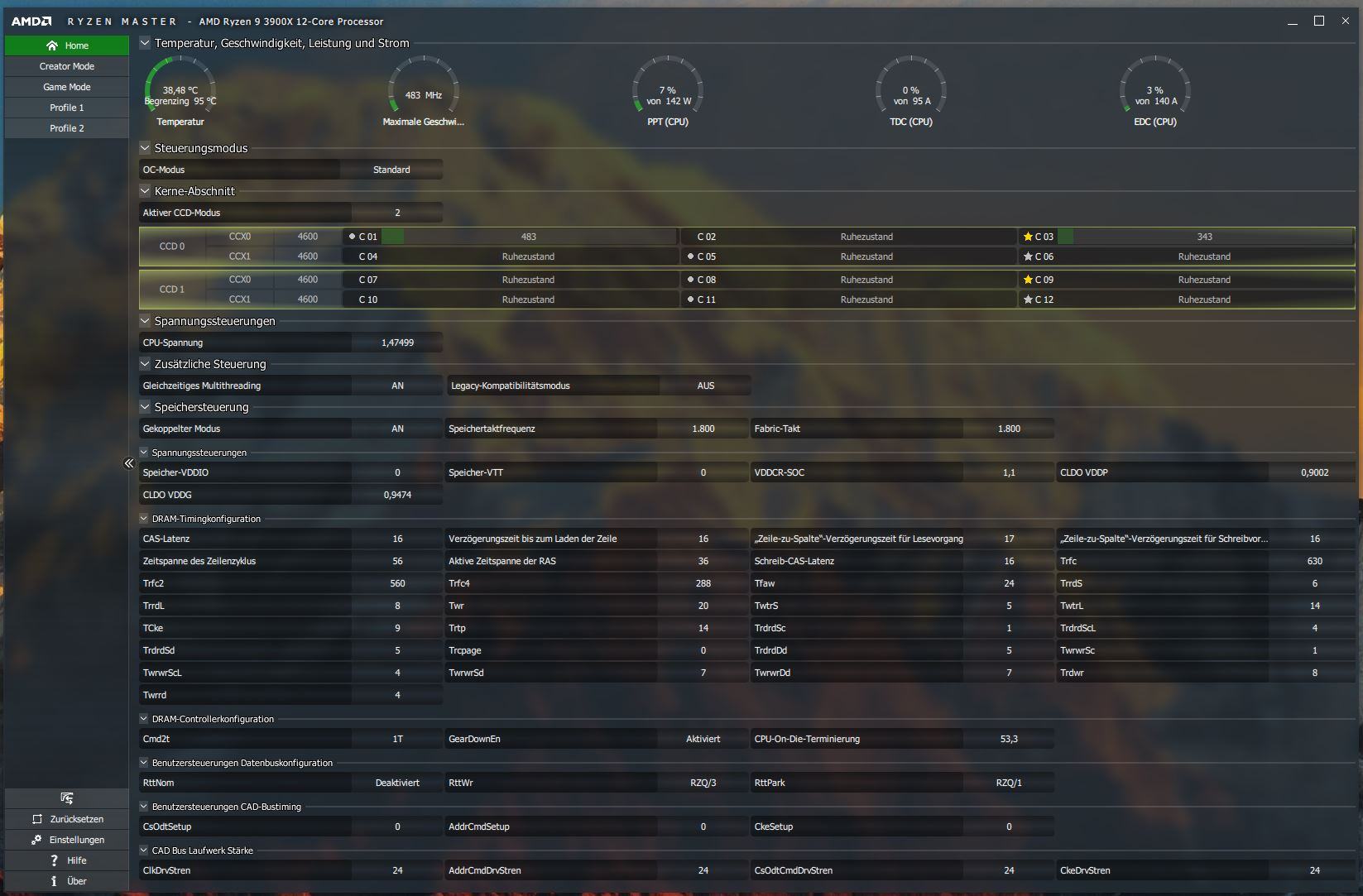Click the CPU-Spannung value field
Viewport: 1363px width, 896px height.
coord(397,343)
